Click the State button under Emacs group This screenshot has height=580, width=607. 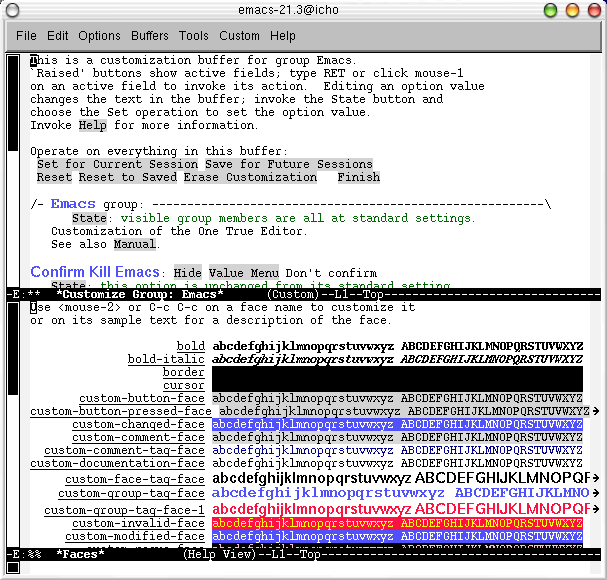(89, 218)
